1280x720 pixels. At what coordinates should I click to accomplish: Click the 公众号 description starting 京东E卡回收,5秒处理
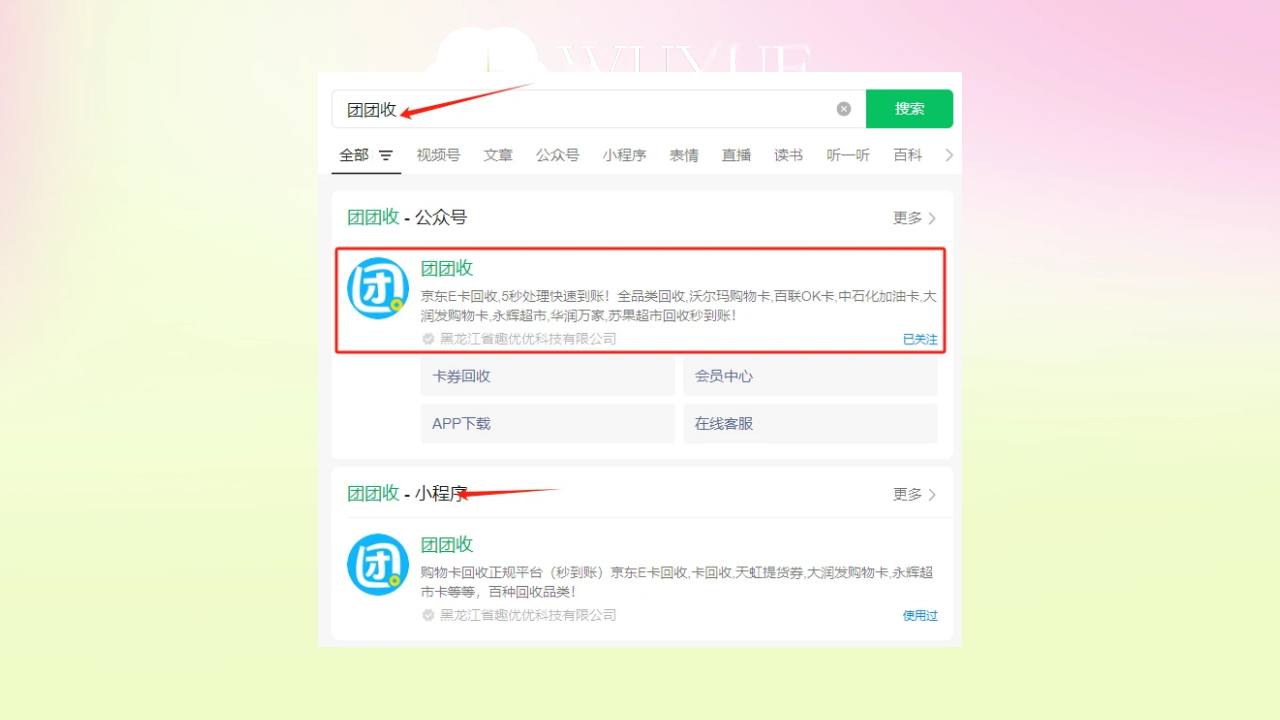point(678,306)
